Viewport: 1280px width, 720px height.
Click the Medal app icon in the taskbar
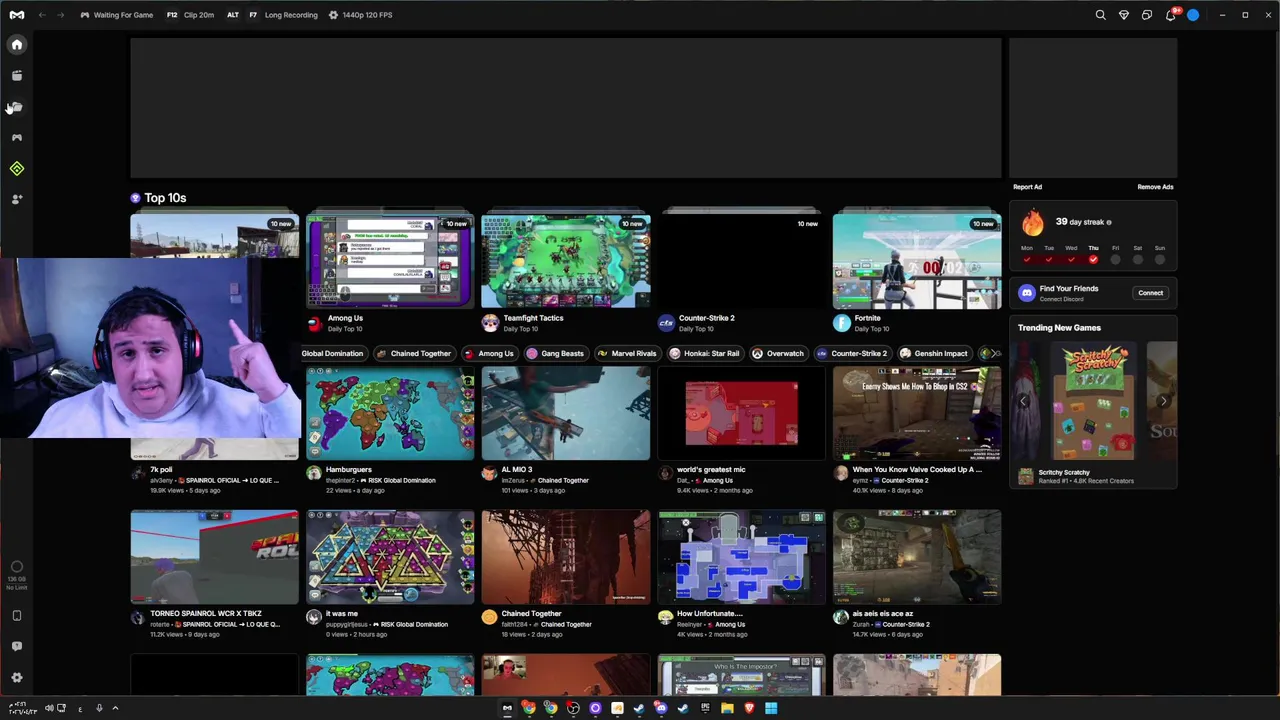(x=507, y=708)
